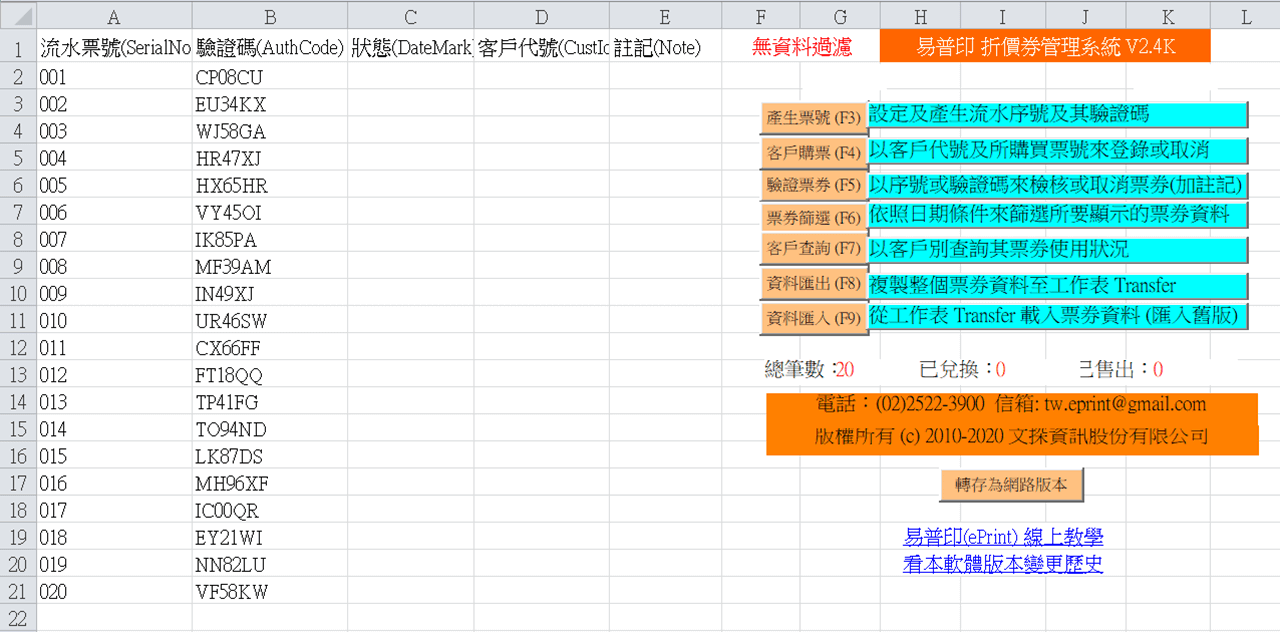Select the Select All corner triangle
The height and width of the screenshot is (632, 1280).
point(18,16)
